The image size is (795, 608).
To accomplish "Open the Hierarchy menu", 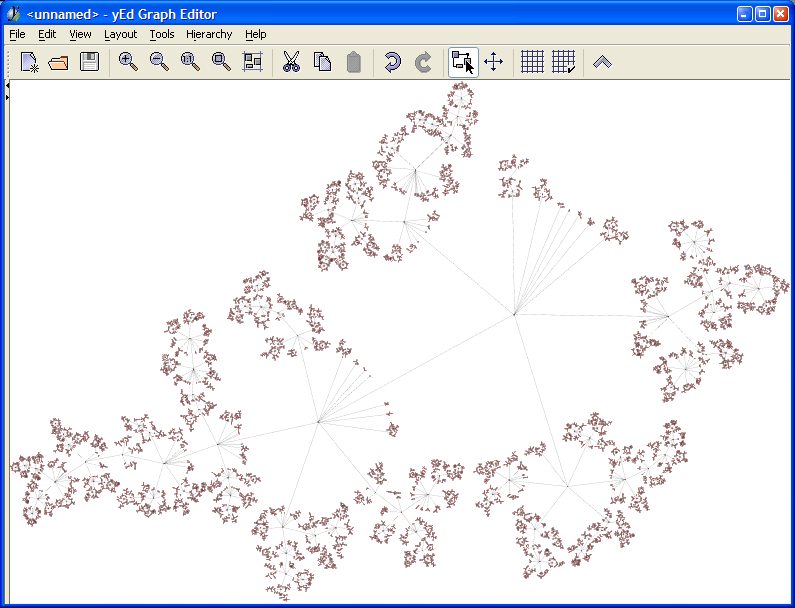I will coord(209,34).
